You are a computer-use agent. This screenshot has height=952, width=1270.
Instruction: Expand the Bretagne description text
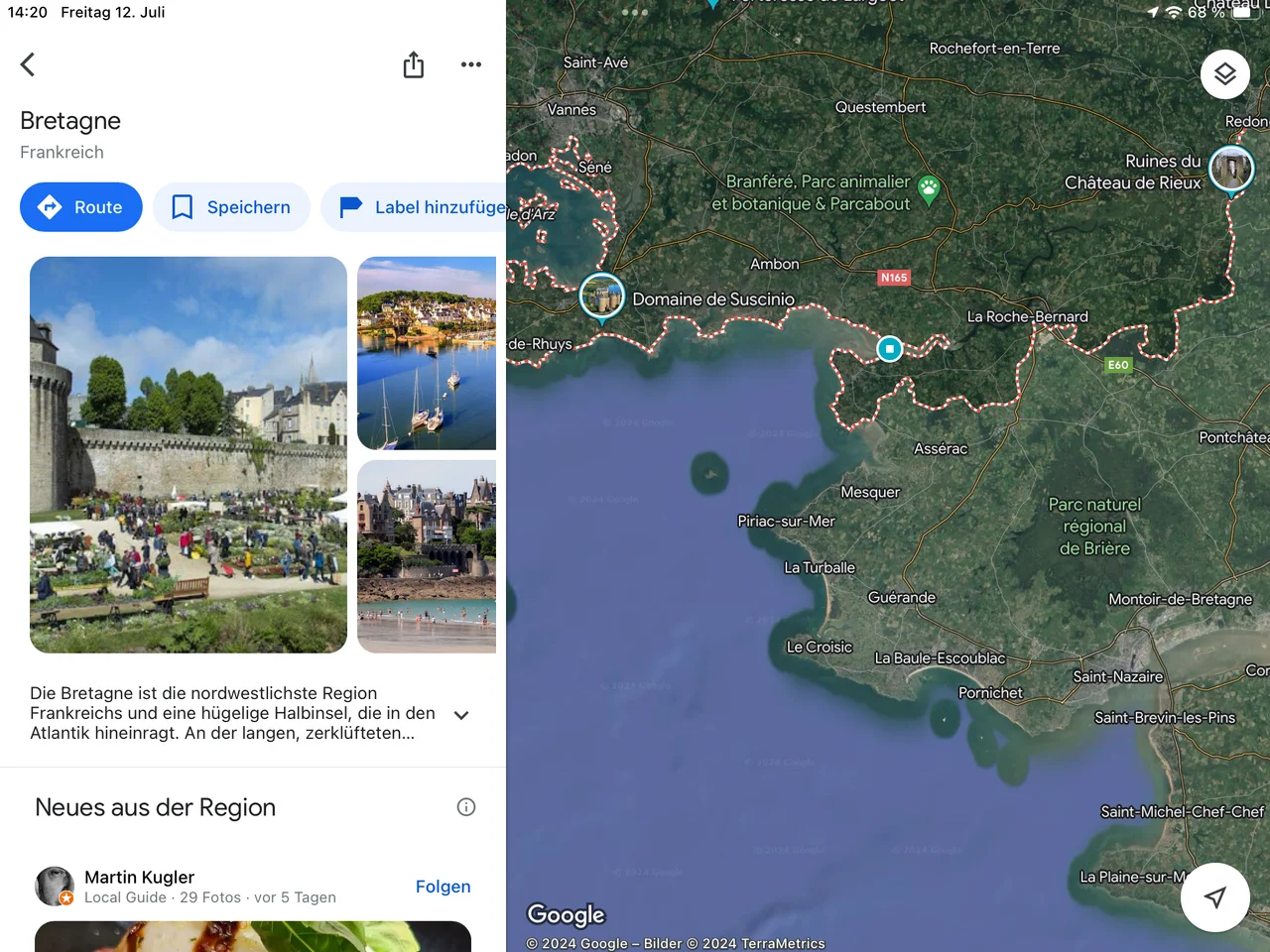coord(461,715)
